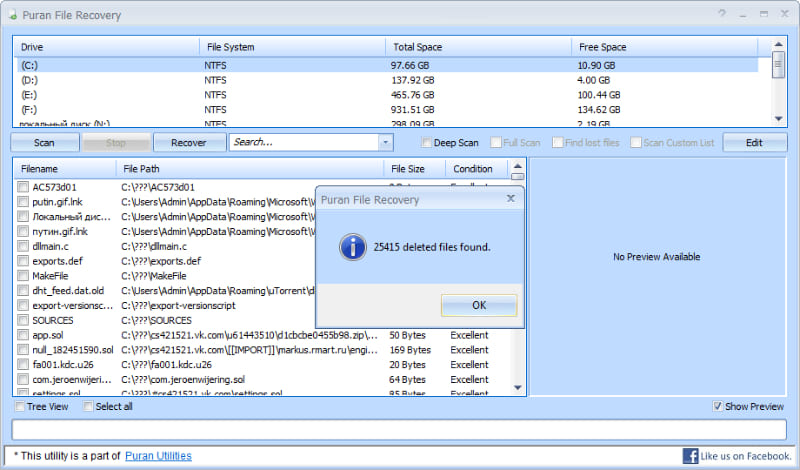This screenshot has width=800, height=470.
Task: Close the deleted files found dialog
Action: 511,198
